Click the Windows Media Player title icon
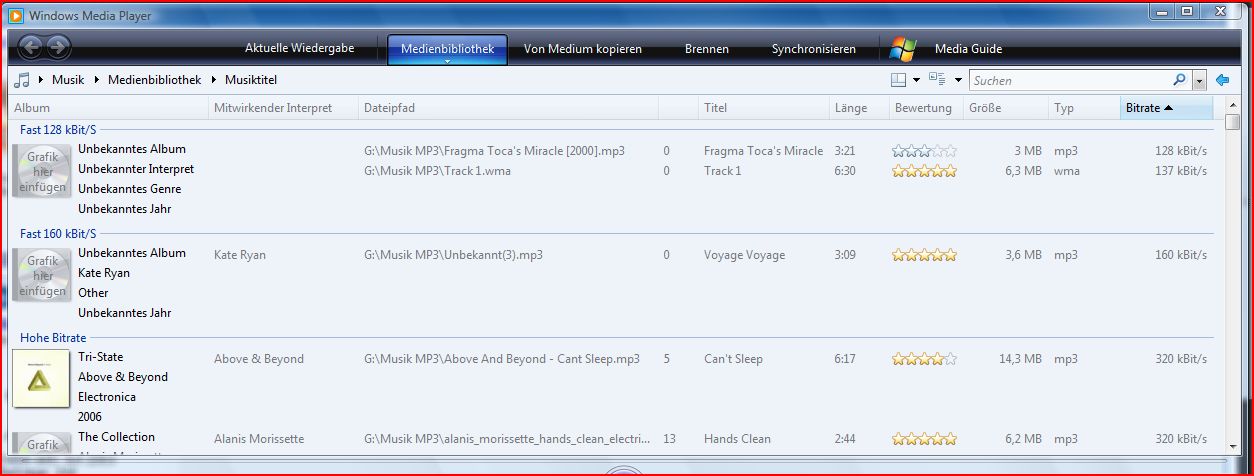 coord(16,14)
